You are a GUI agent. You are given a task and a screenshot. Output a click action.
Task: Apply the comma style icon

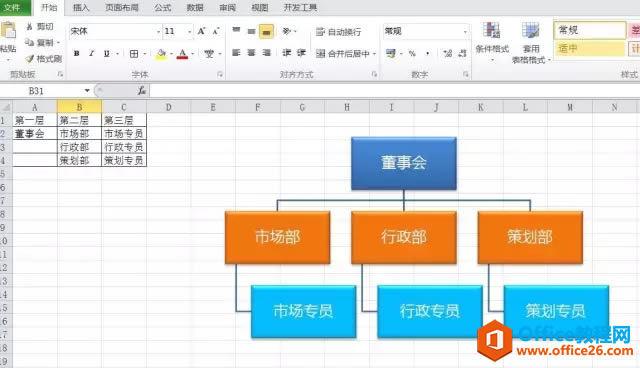427,53
